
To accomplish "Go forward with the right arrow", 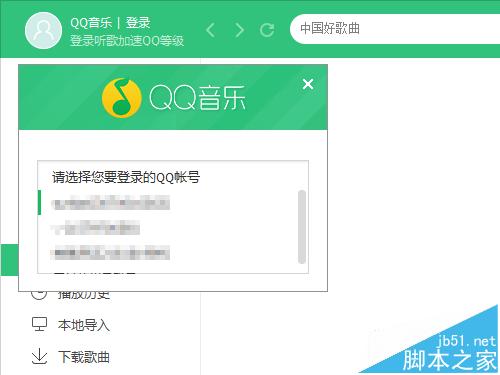I will (x=239, y=30).
